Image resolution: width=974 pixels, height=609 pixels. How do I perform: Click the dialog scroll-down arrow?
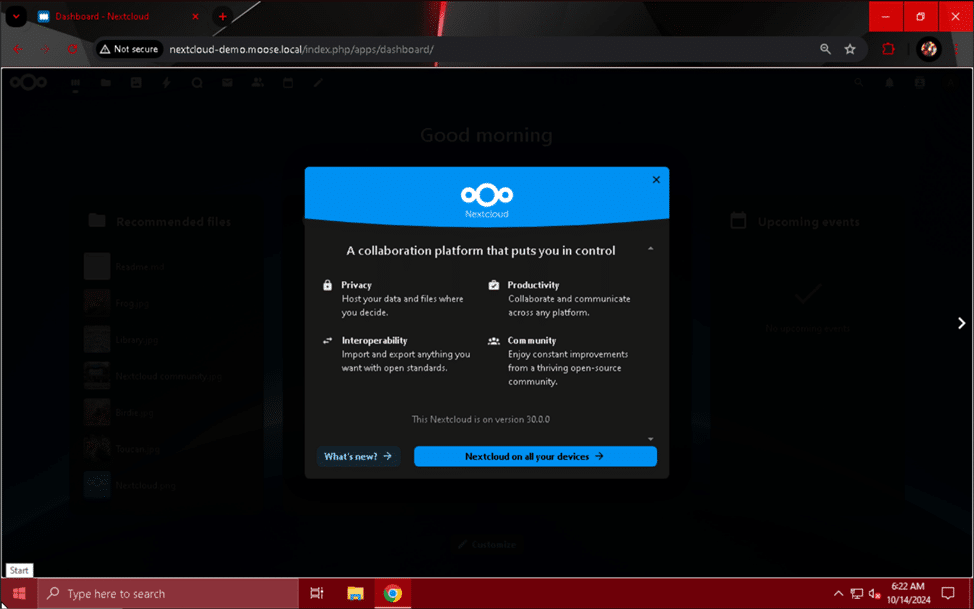tap(650, 439)
